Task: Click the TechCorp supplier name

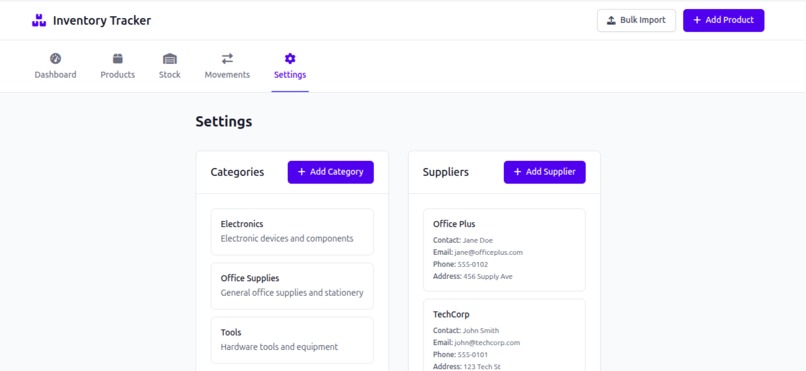Action: [451, 314]
